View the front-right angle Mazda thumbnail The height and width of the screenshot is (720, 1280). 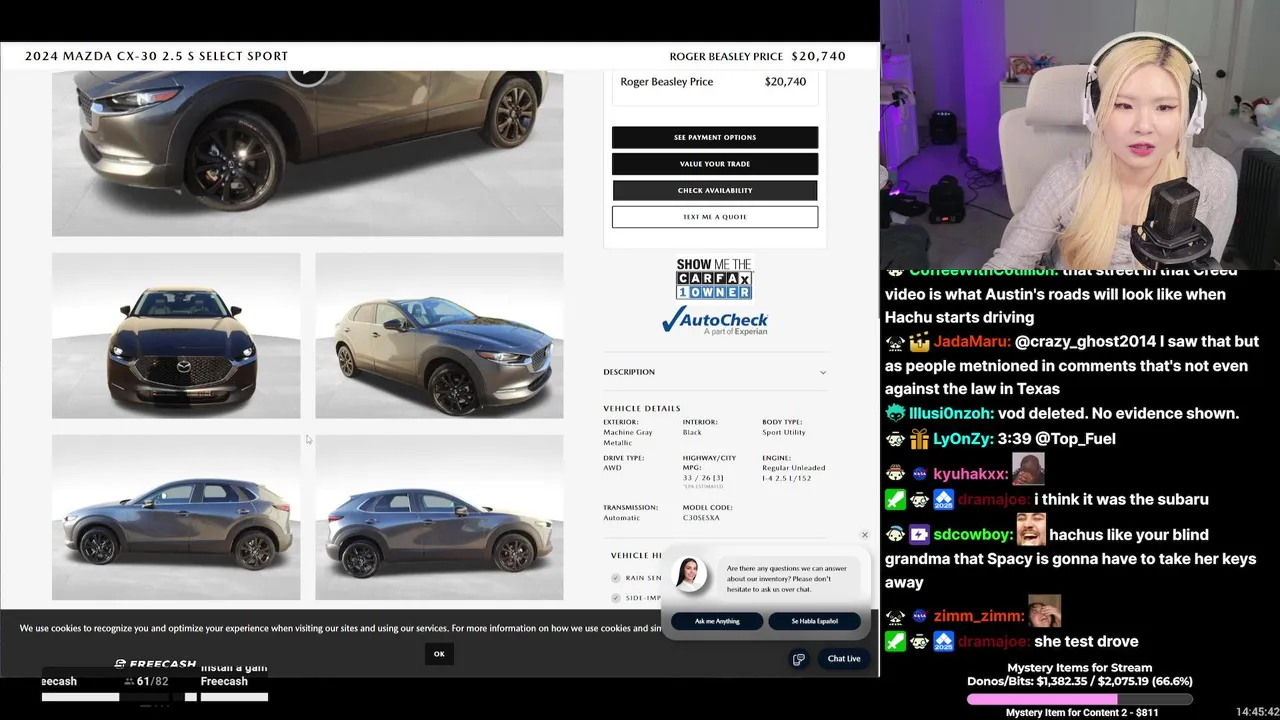439,335
